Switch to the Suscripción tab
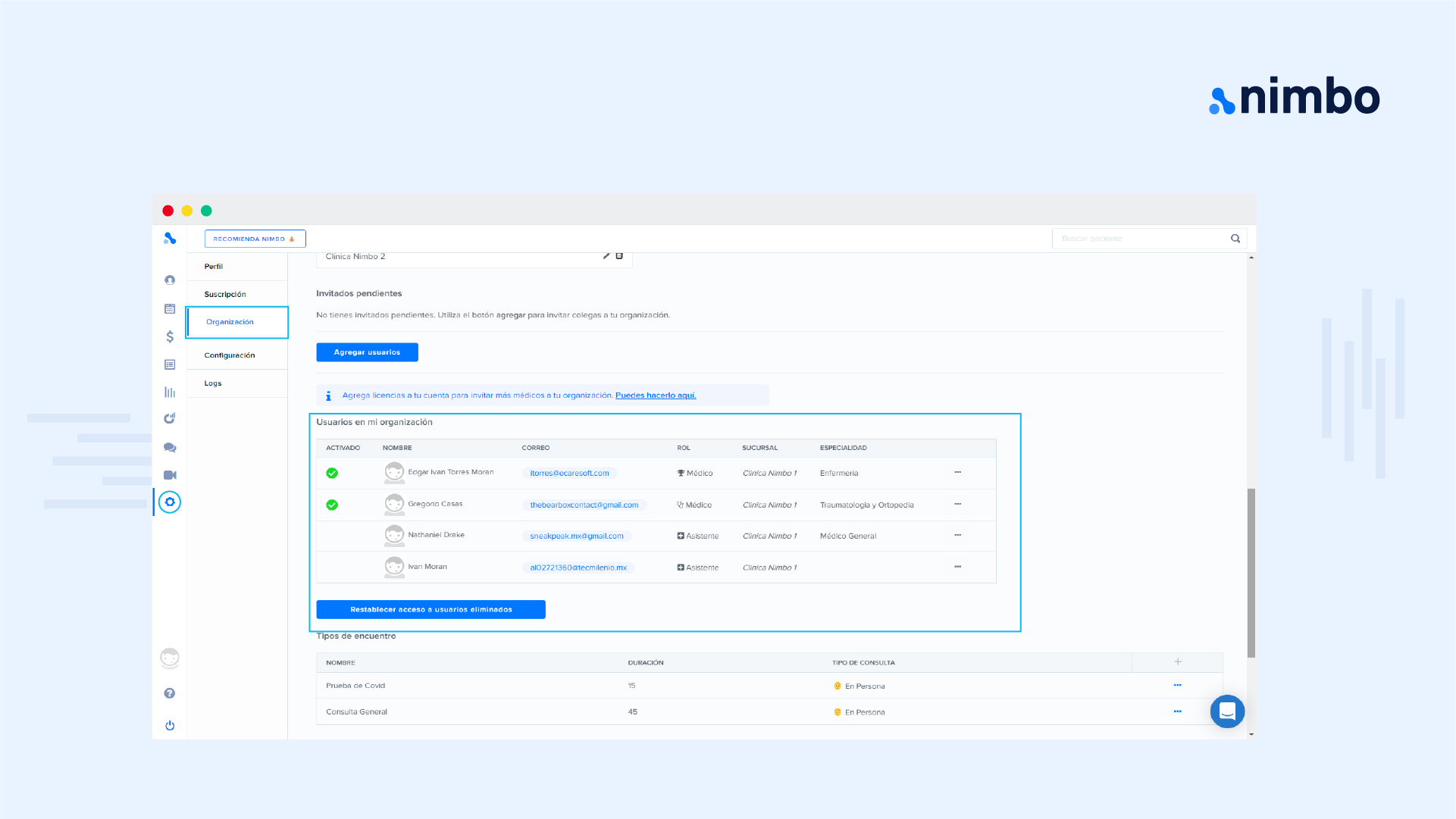 click(x=225, y=294)
